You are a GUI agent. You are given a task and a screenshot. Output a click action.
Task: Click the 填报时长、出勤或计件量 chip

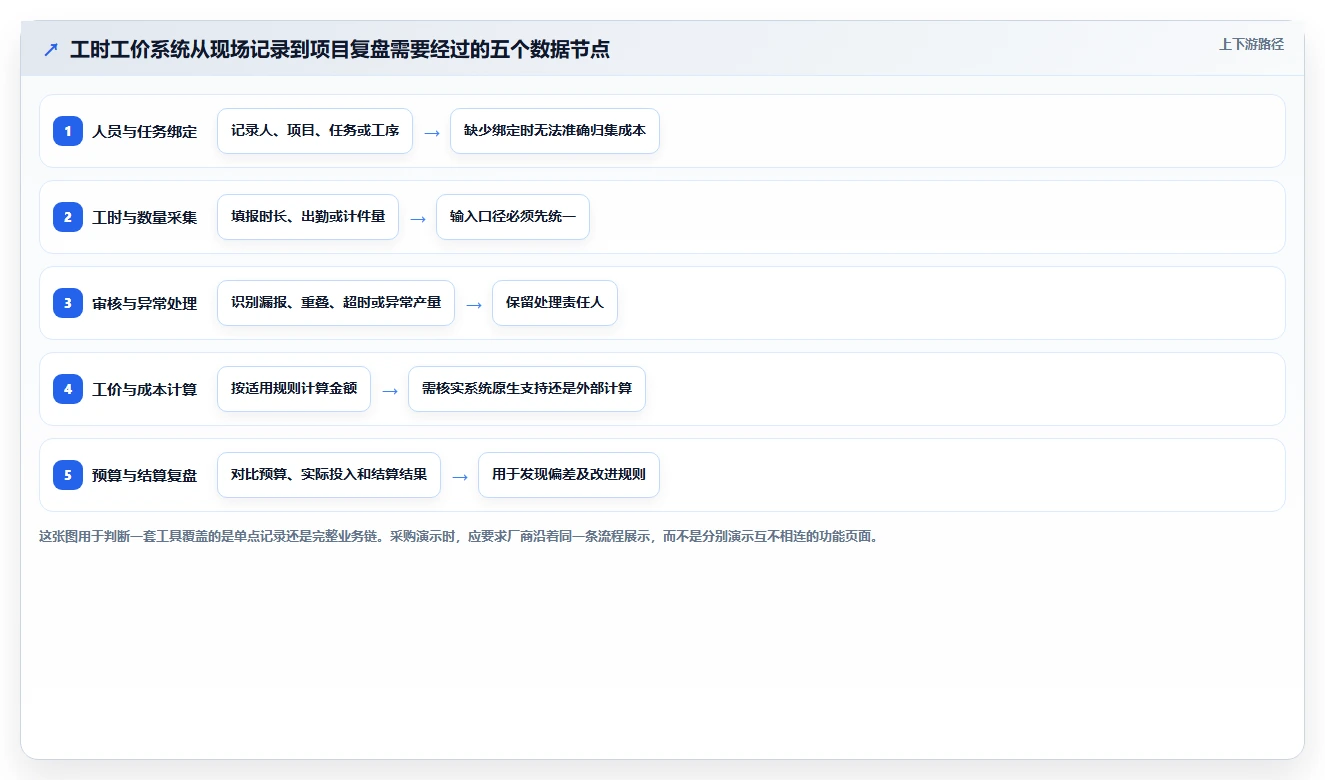pos(308,217)
